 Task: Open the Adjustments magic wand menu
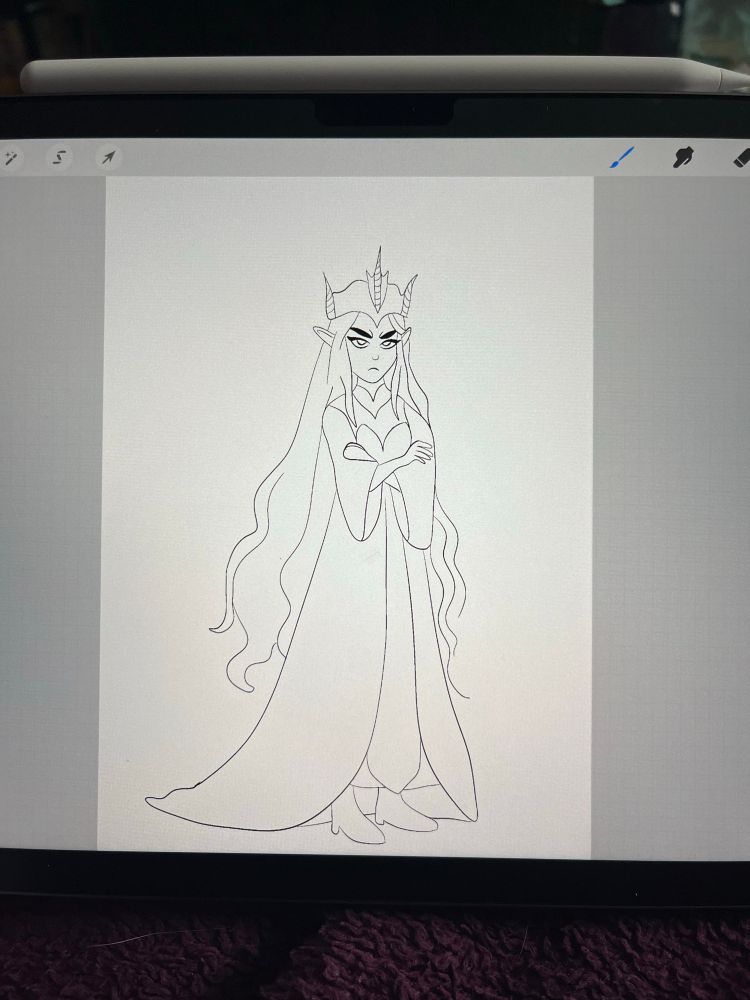(x=10, y=157)
